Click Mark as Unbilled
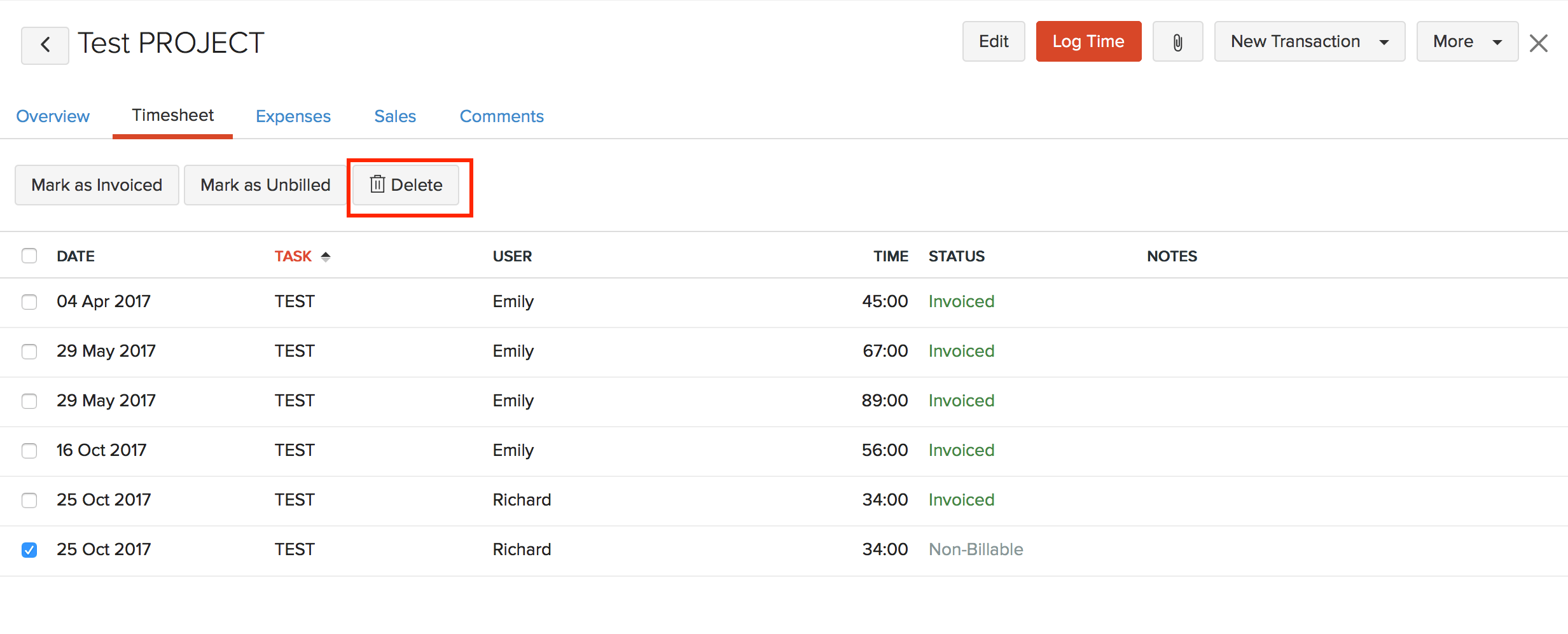The image size is (1568, 634). point(265,185)
